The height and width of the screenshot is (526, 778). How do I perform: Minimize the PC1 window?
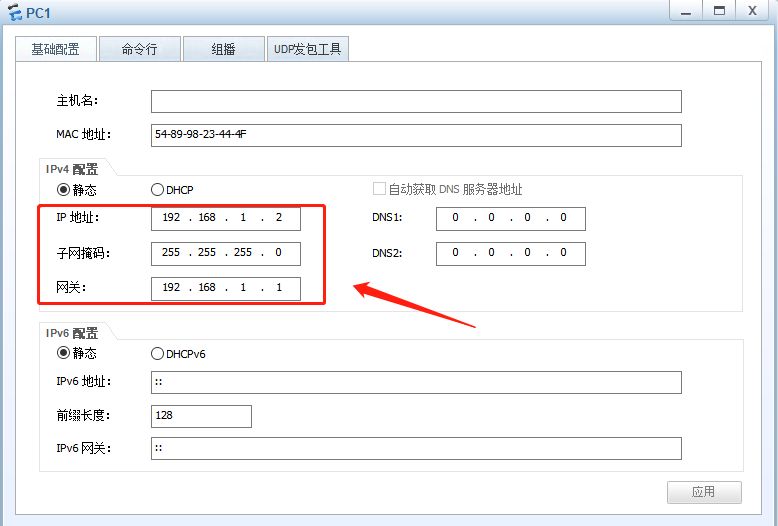coord(685,10)
